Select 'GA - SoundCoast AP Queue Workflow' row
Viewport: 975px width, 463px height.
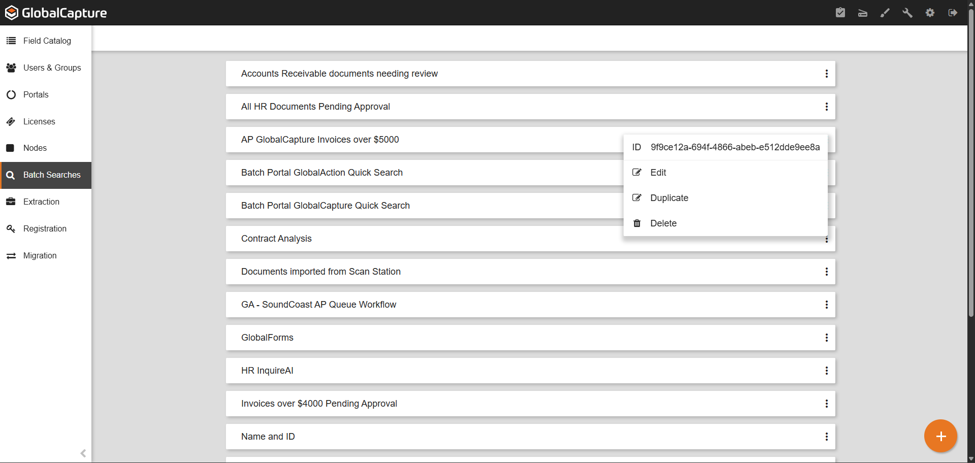(530, 305)
